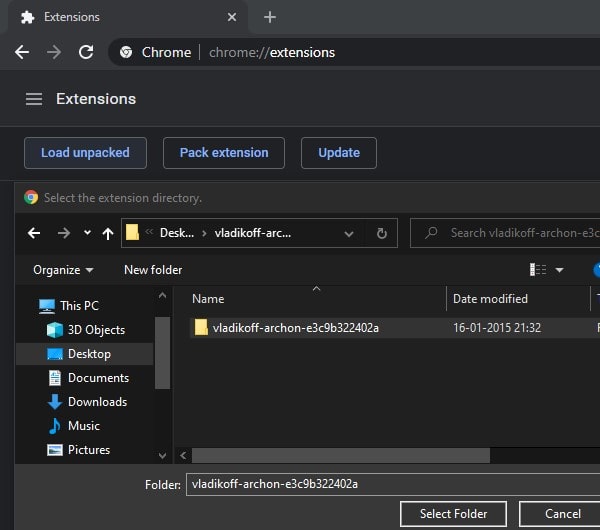Screen dimensions: 600x530
Task: Click the Select Folder button
Action: click(453, 514)
